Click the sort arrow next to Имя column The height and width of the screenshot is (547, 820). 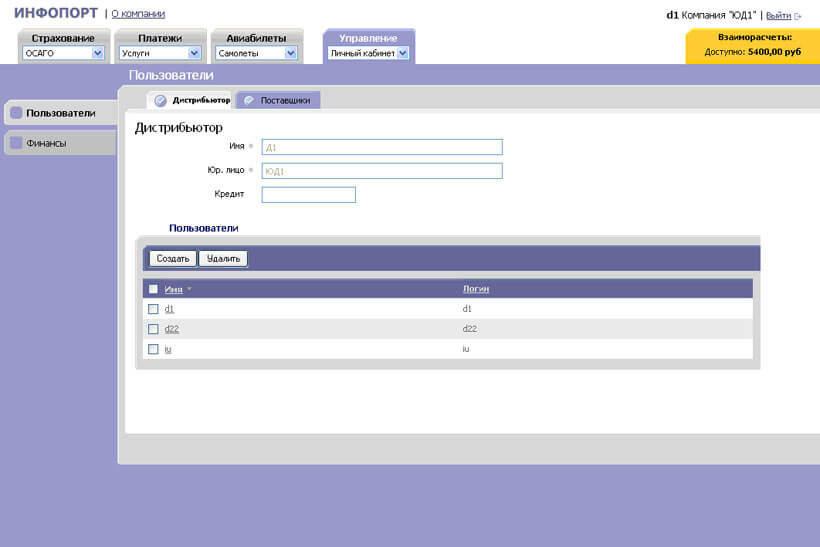(190, 289)
